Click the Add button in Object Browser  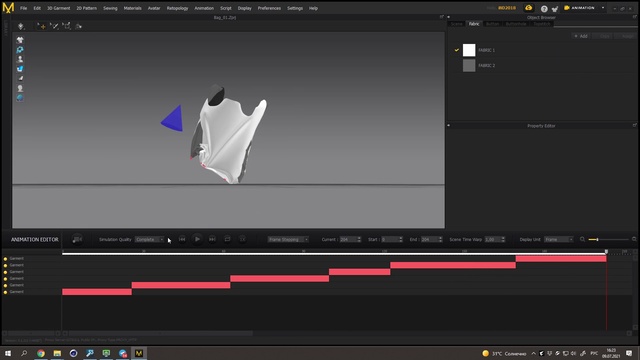581,36
